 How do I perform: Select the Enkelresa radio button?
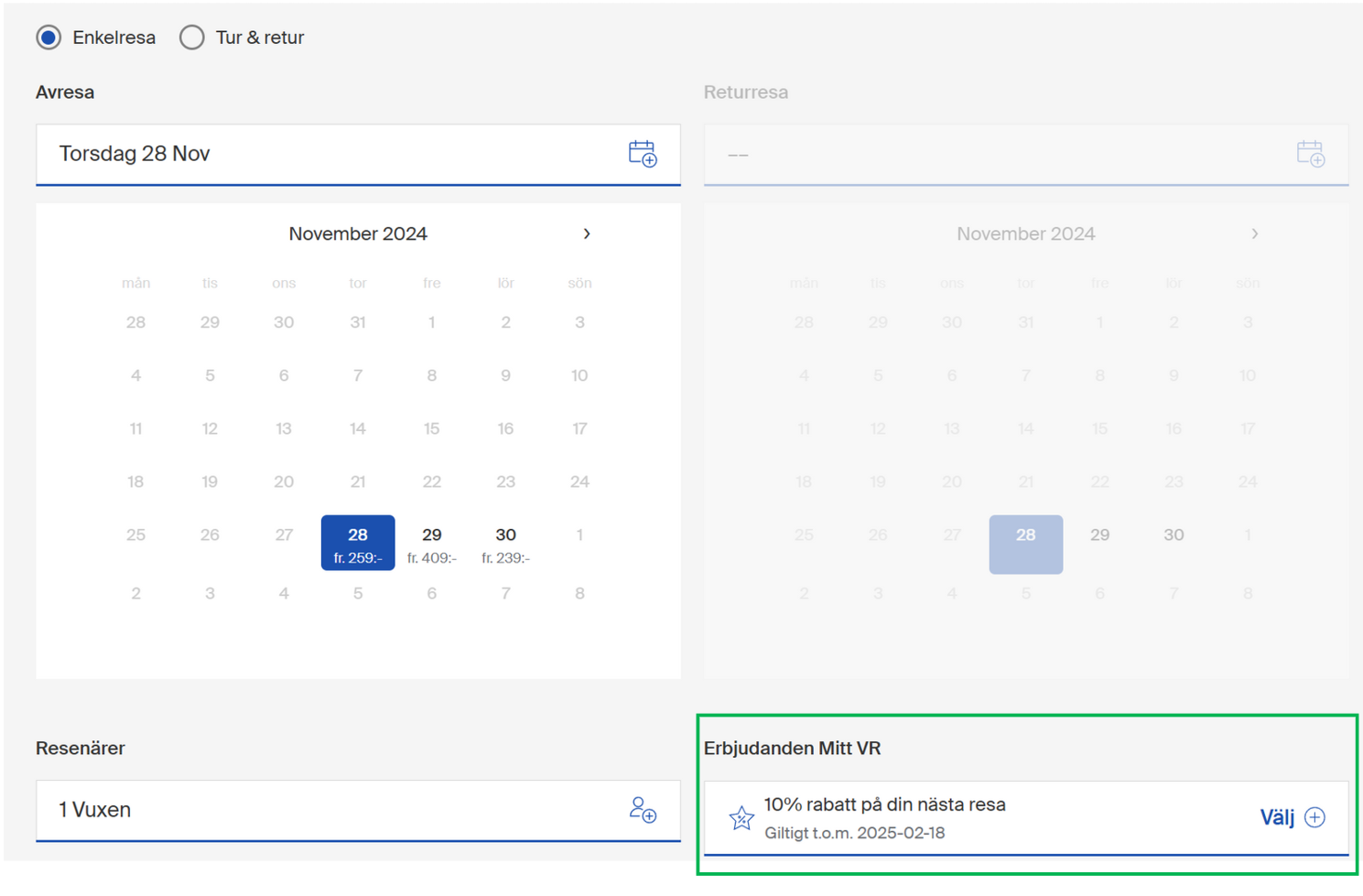pyautogui.click(x=49, y=38)
